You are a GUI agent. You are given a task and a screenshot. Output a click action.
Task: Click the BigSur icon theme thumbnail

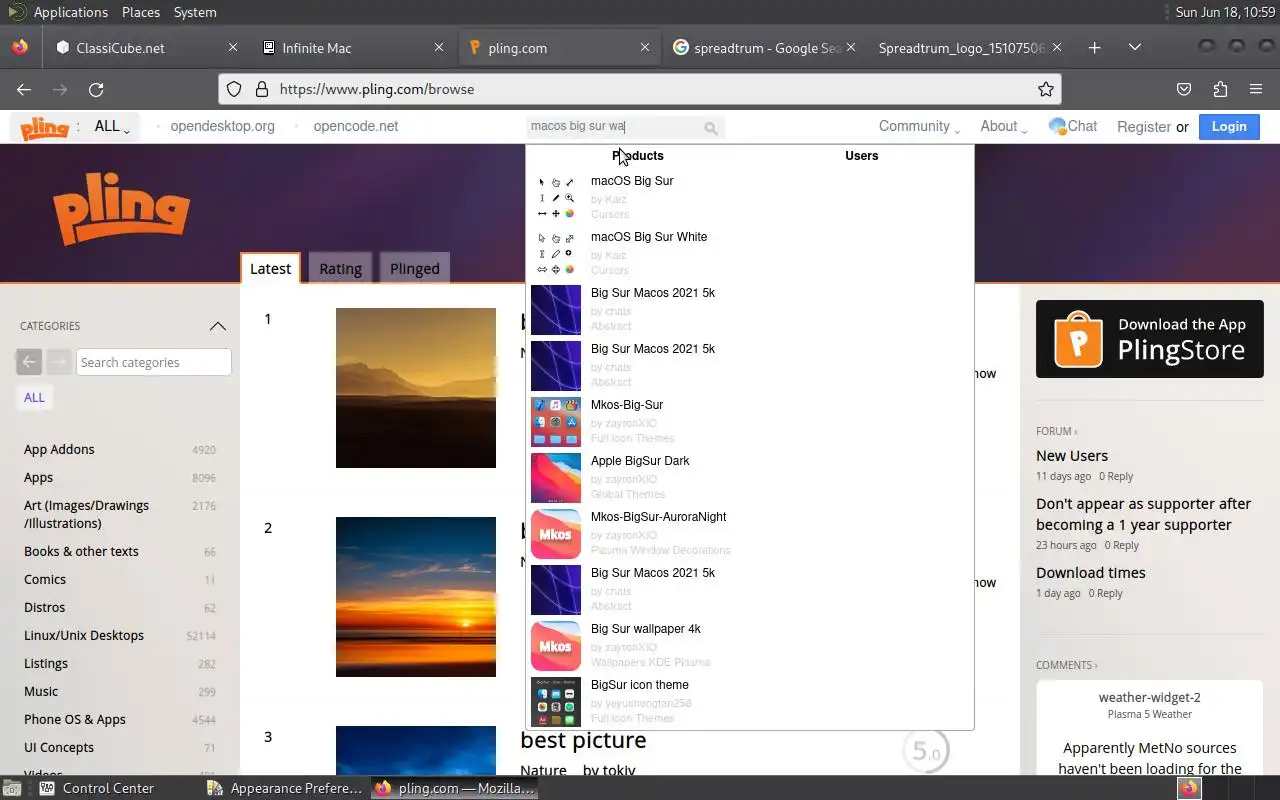pos(556,702)
